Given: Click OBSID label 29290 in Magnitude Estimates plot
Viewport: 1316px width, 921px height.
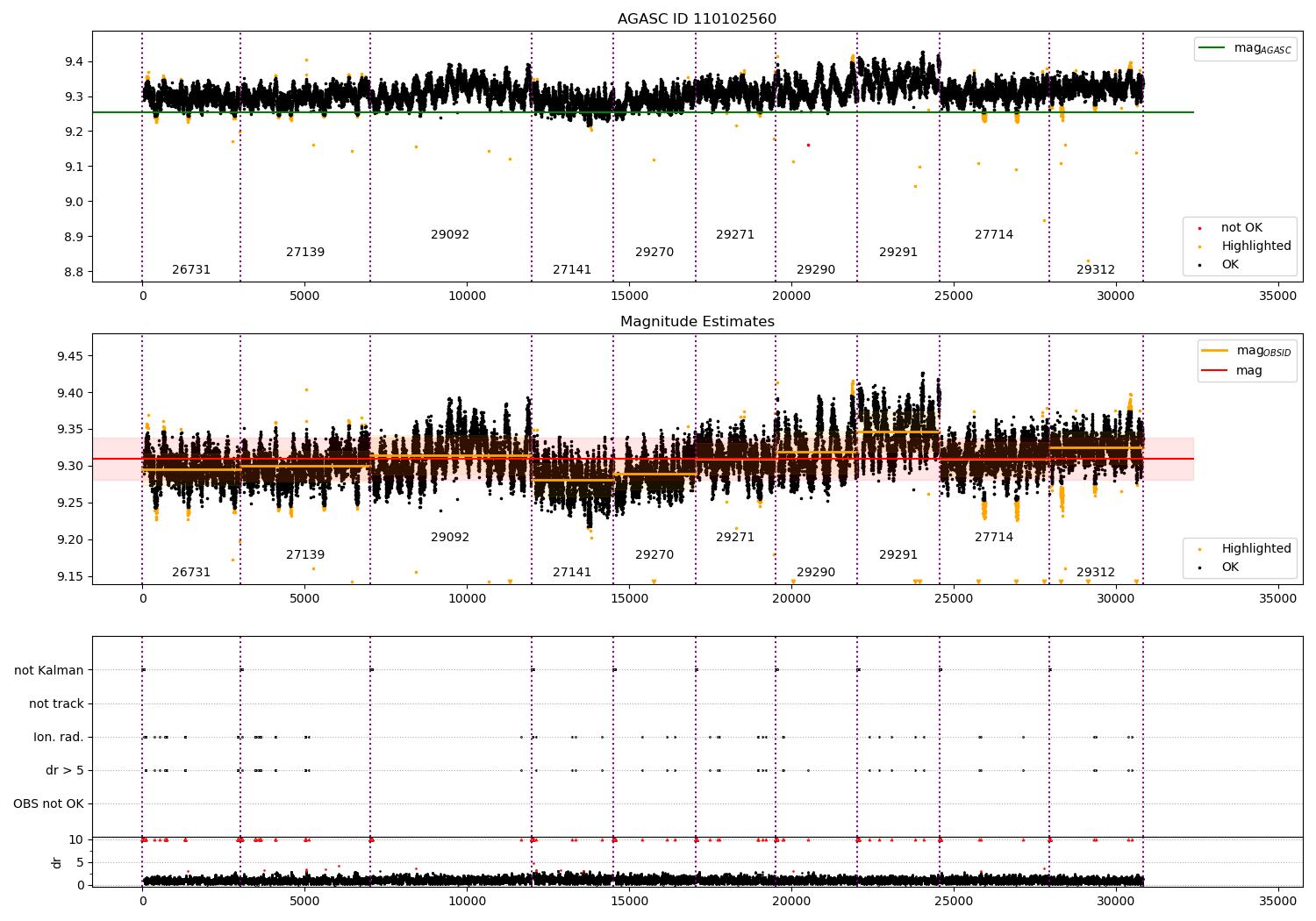Looking at the screenshot, I should pos(816,573).
